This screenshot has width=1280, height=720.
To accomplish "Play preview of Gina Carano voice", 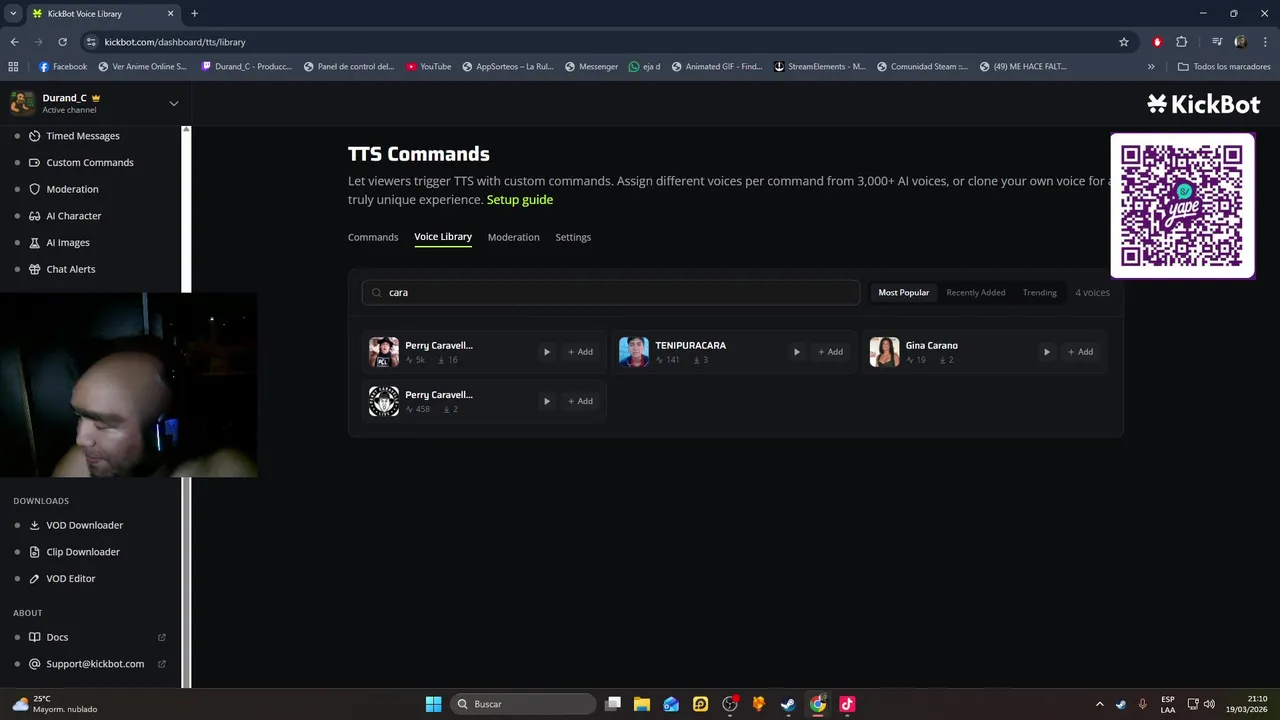I will [x=1046, y=352].
